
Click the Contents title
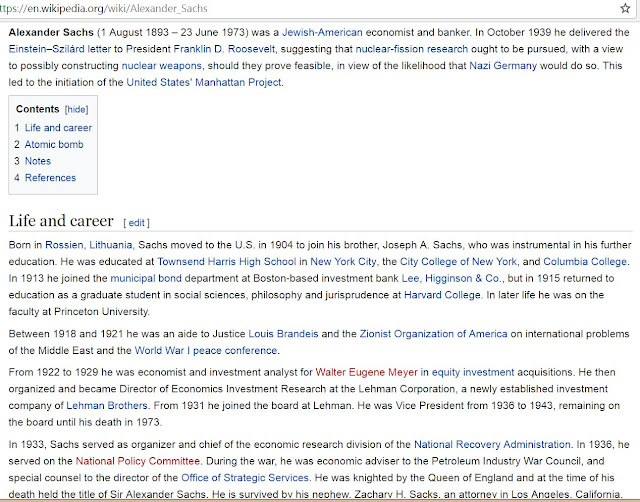coord(38,109)
